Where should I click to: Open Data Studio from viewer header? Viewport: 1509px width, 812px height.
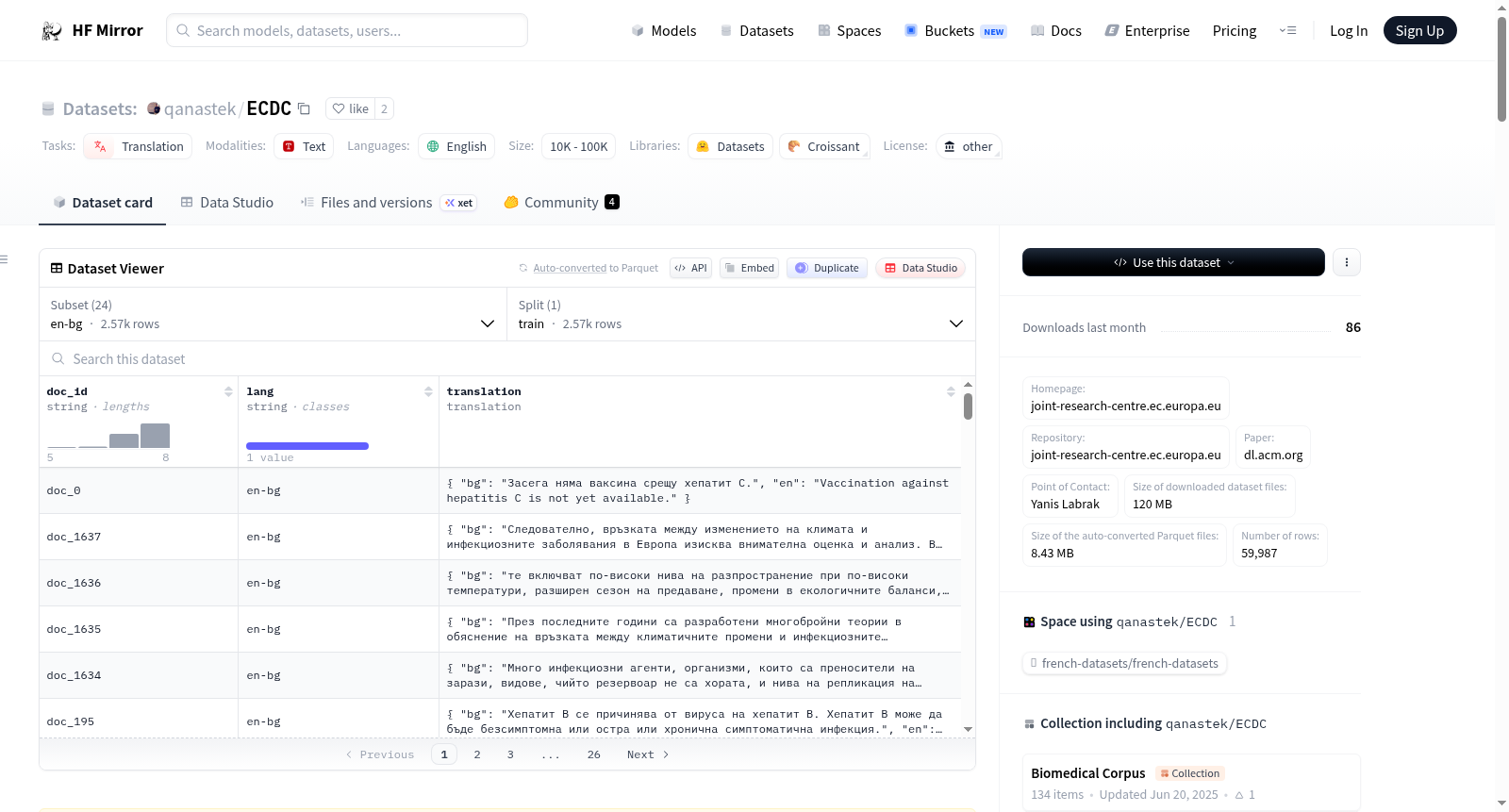(x=920, y=268)
